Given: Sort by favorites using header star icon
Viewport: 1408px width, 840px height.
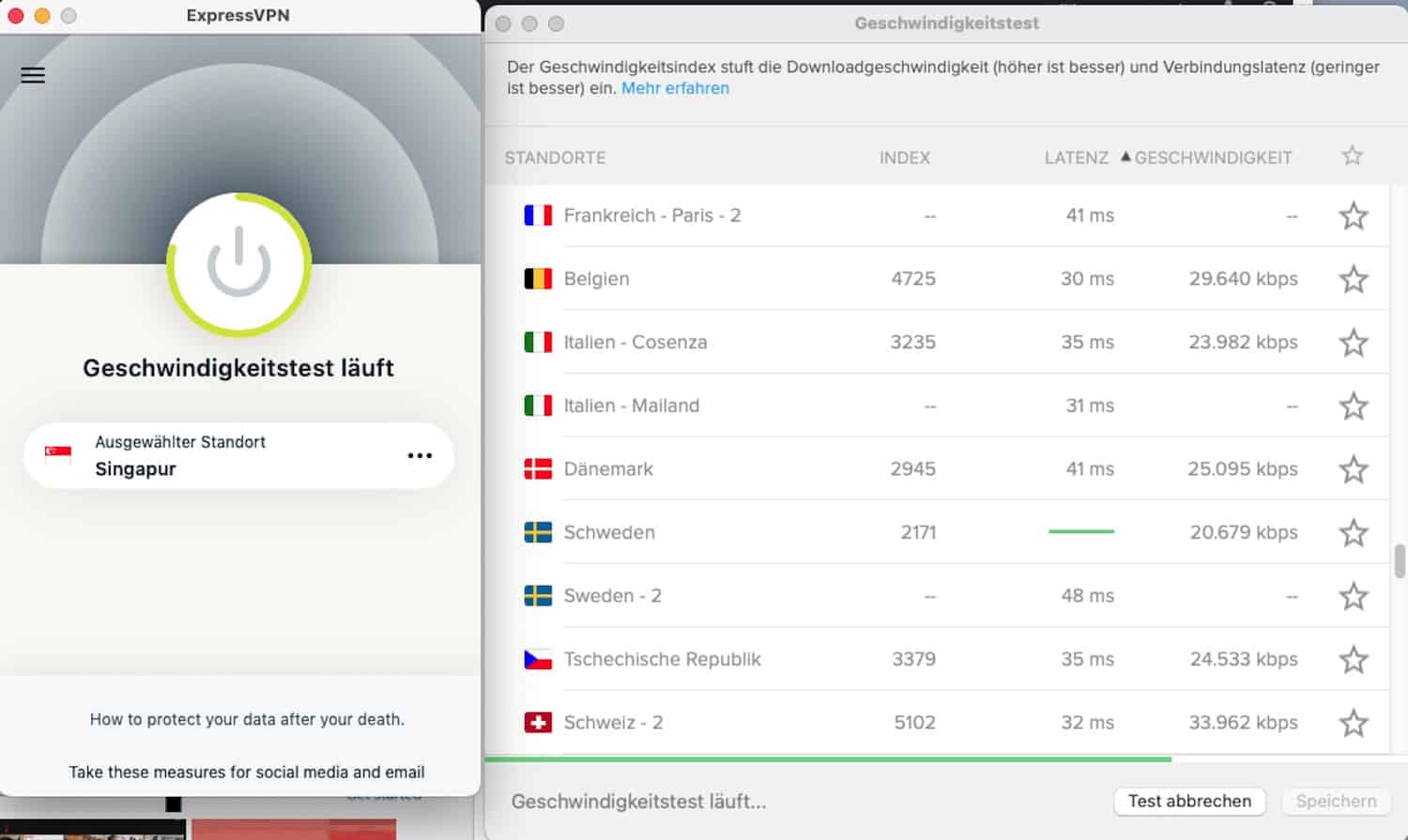Looking at the screenshot, I should click(1352, 156).
